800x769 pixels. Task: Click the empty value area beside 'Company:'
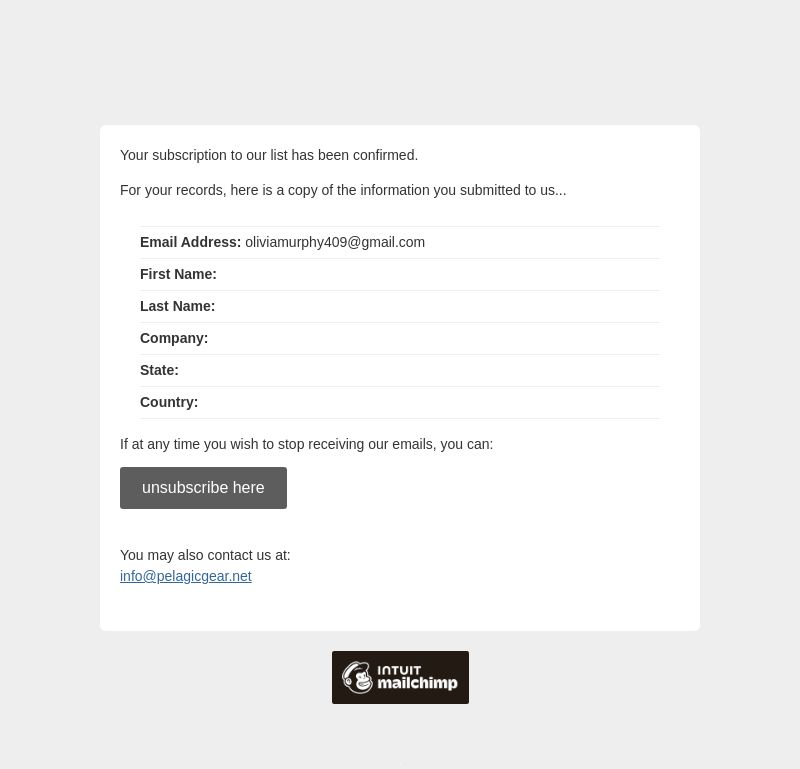pos(434,338)
